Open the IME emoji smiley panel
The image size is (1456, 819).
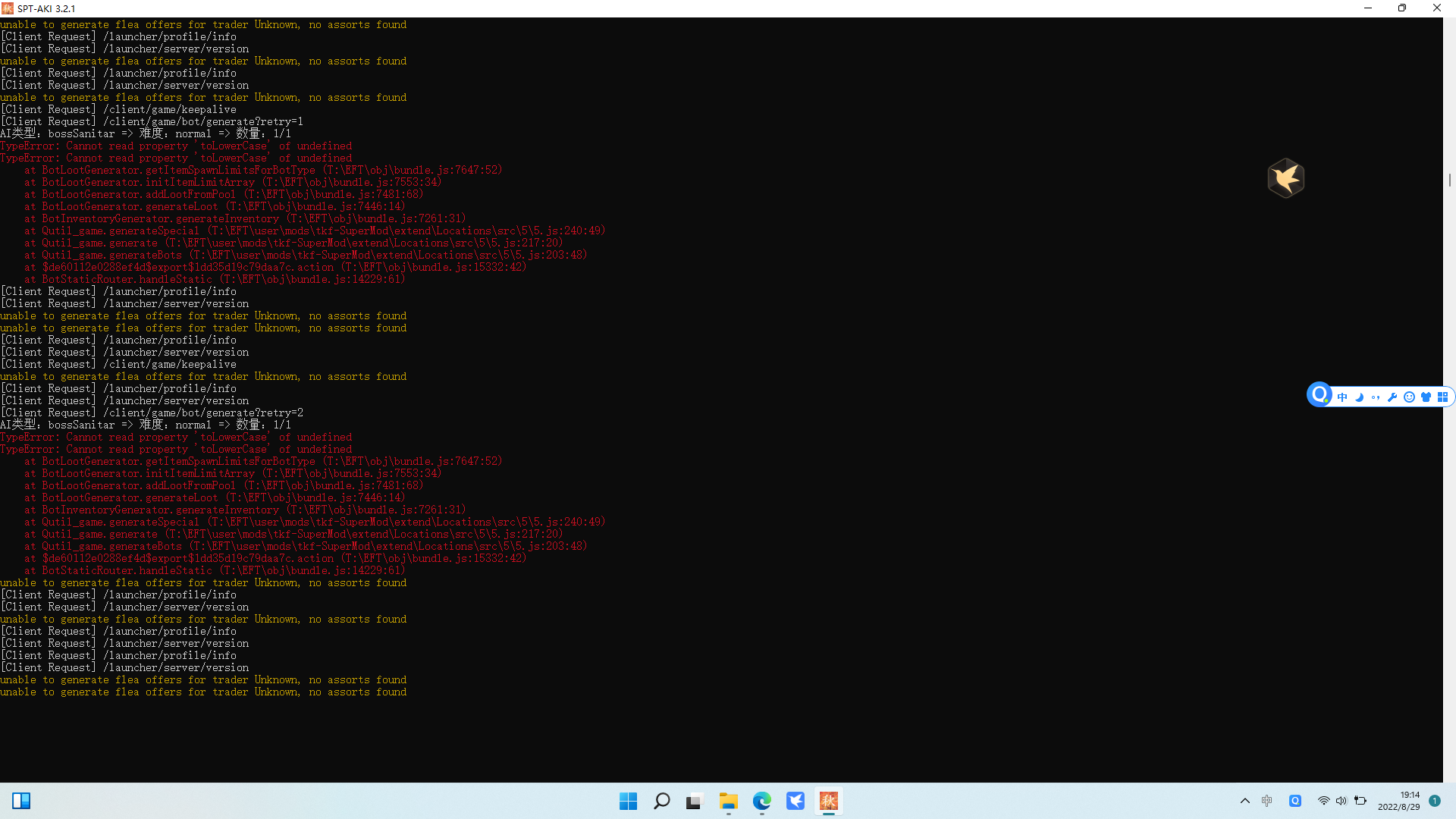click(x=1409, y=397)
